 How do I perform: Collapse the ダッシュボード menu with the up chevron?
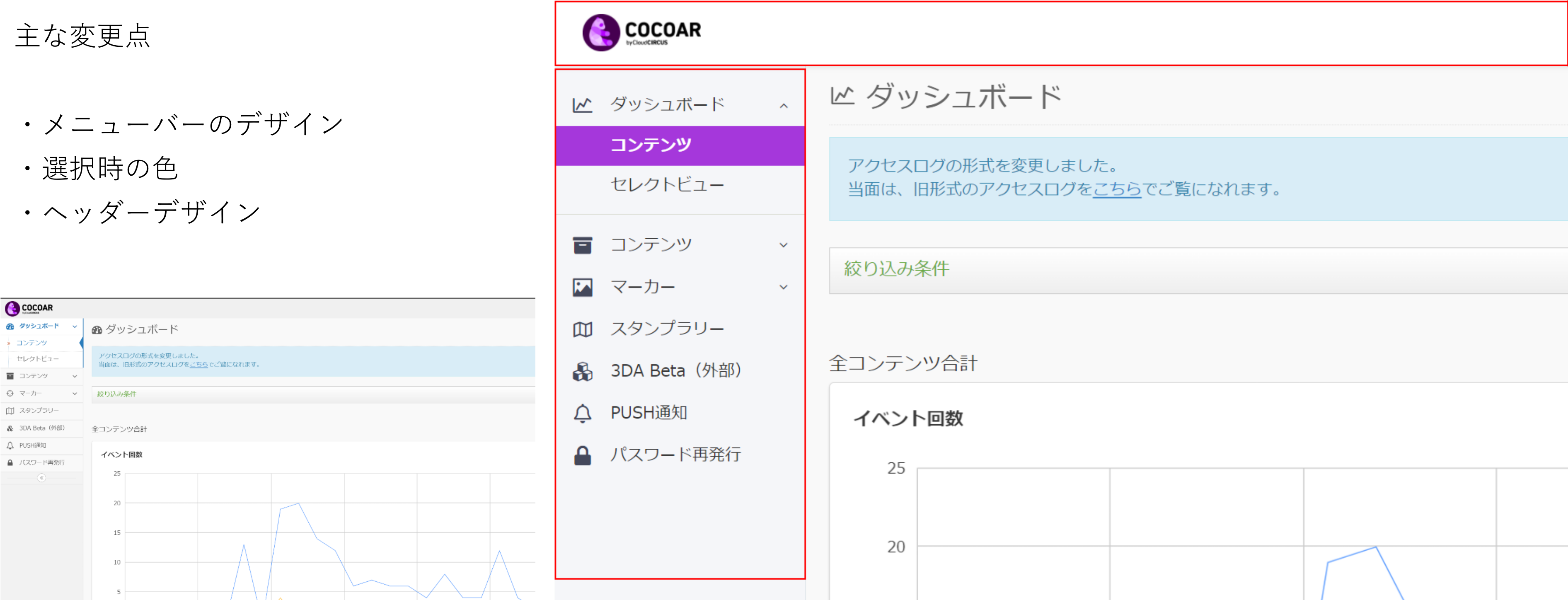(x=784, y=106)
